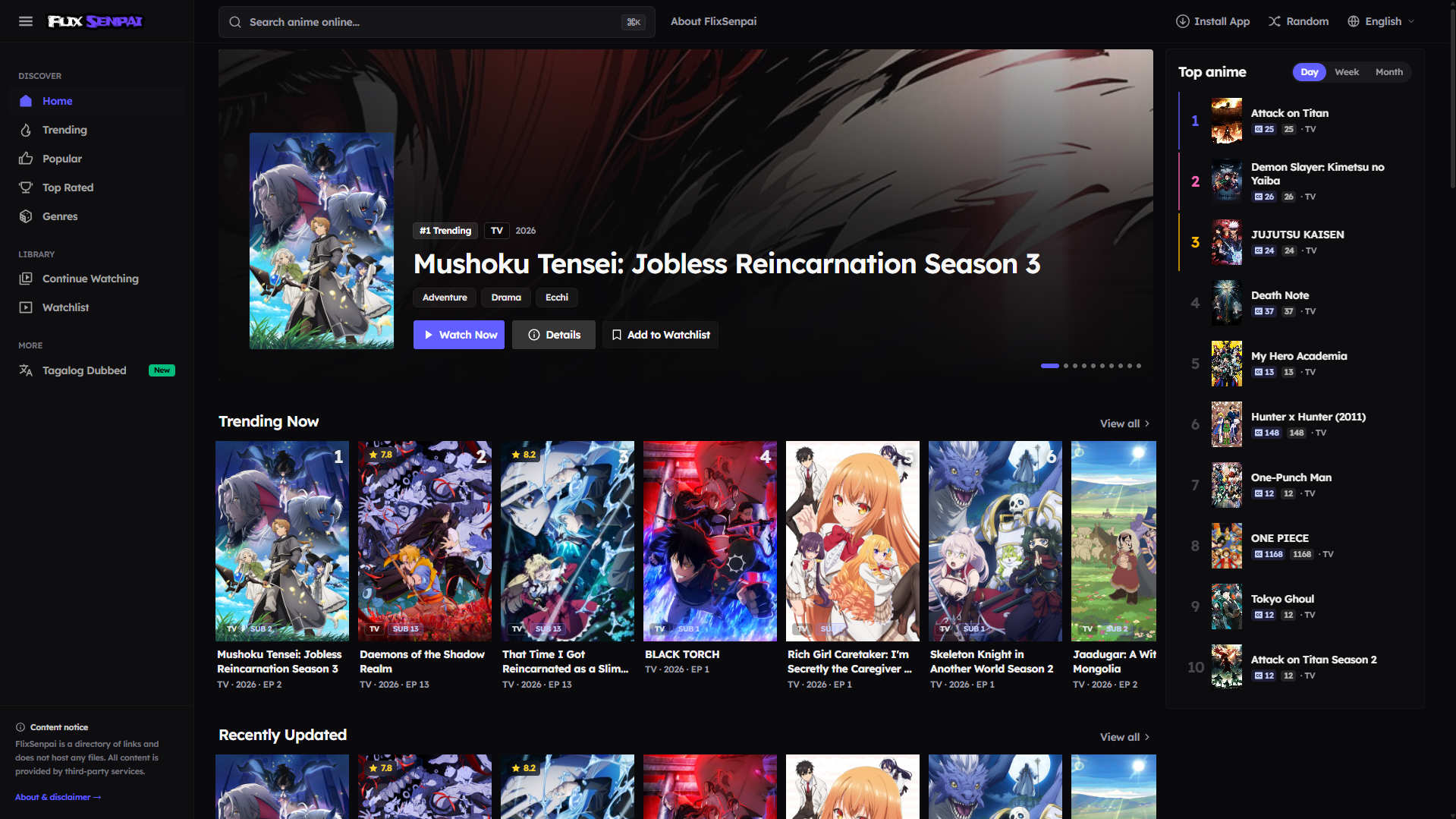The width and height of the screenshot is (1456, 819).
Task: Click the Popular thumbs-up icon
Action: coord(26,159)
